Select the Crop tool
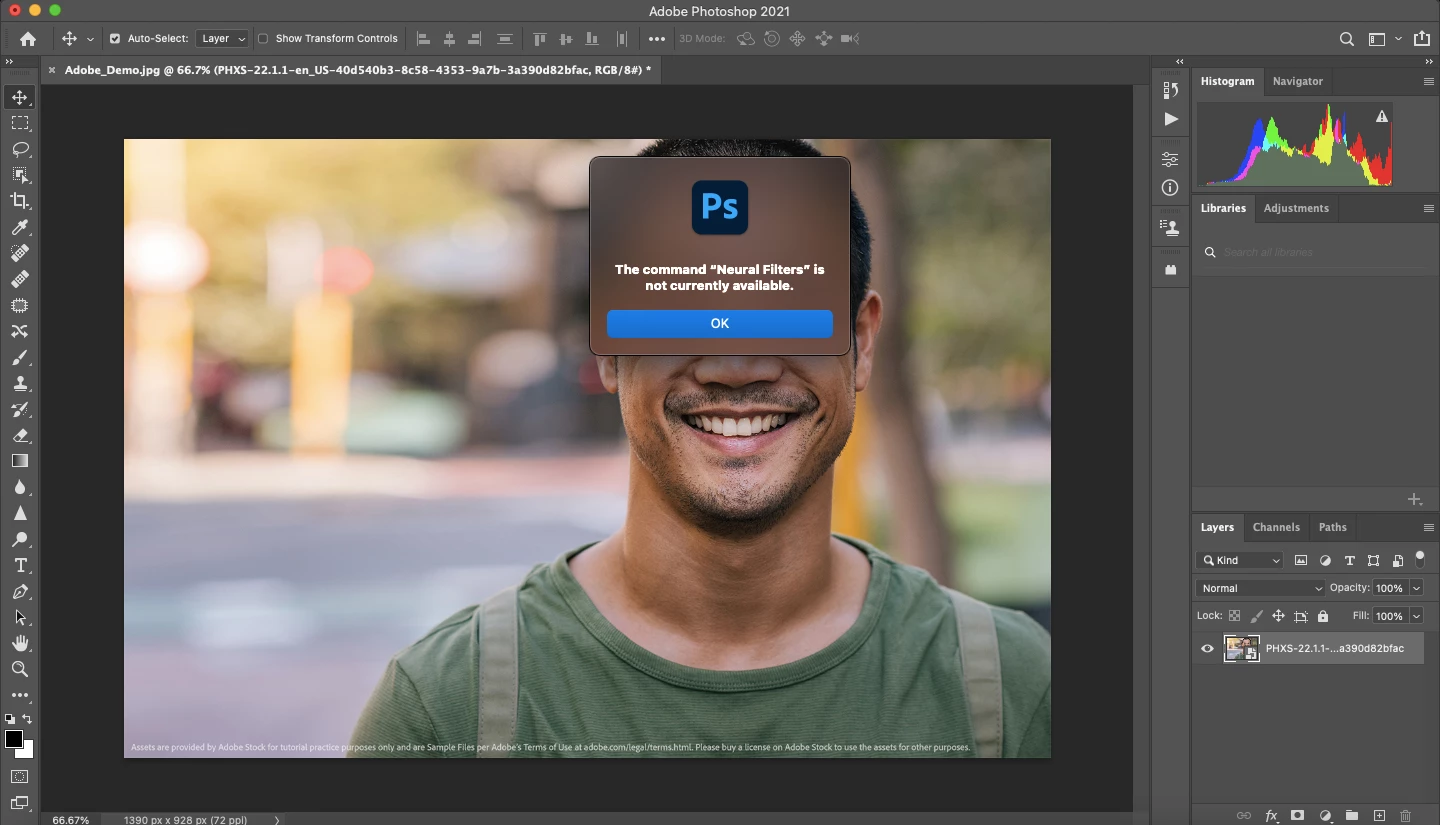1440x825 pixels. click(x=20, y=201)
